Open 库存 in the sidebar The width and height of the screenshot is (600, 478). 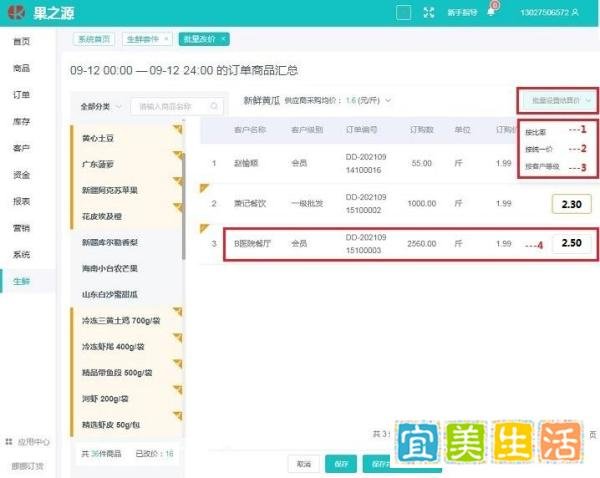(21, 121)
